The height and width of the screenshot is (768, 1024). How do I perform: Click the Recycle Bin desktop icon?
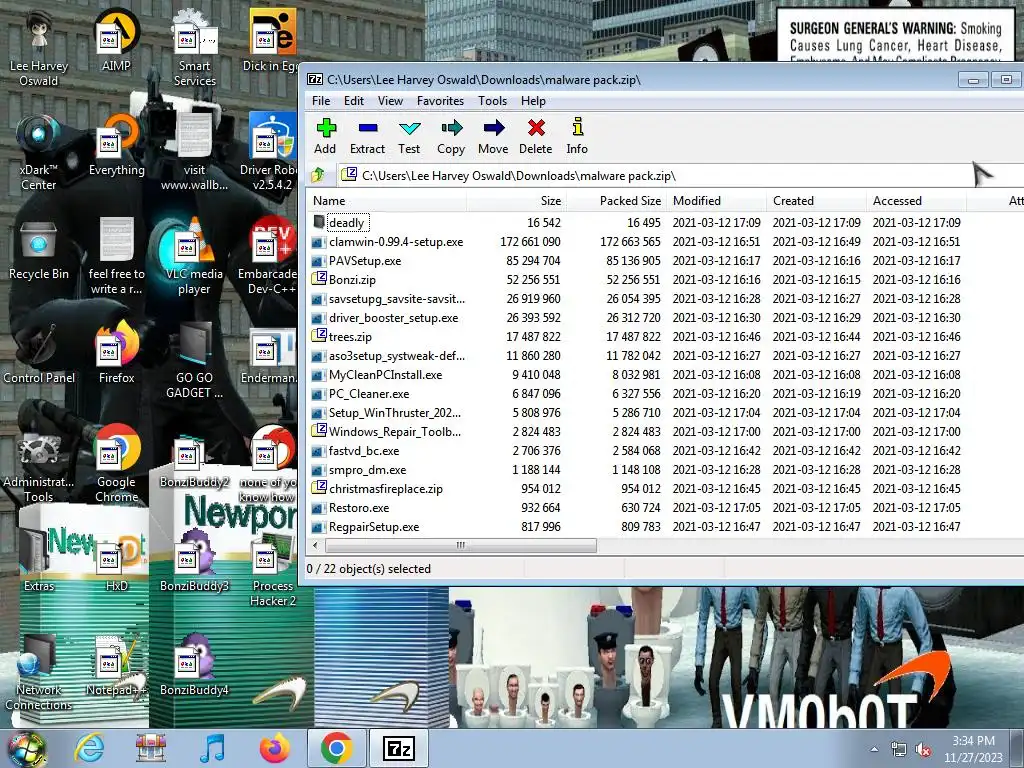tap(39, 251)
